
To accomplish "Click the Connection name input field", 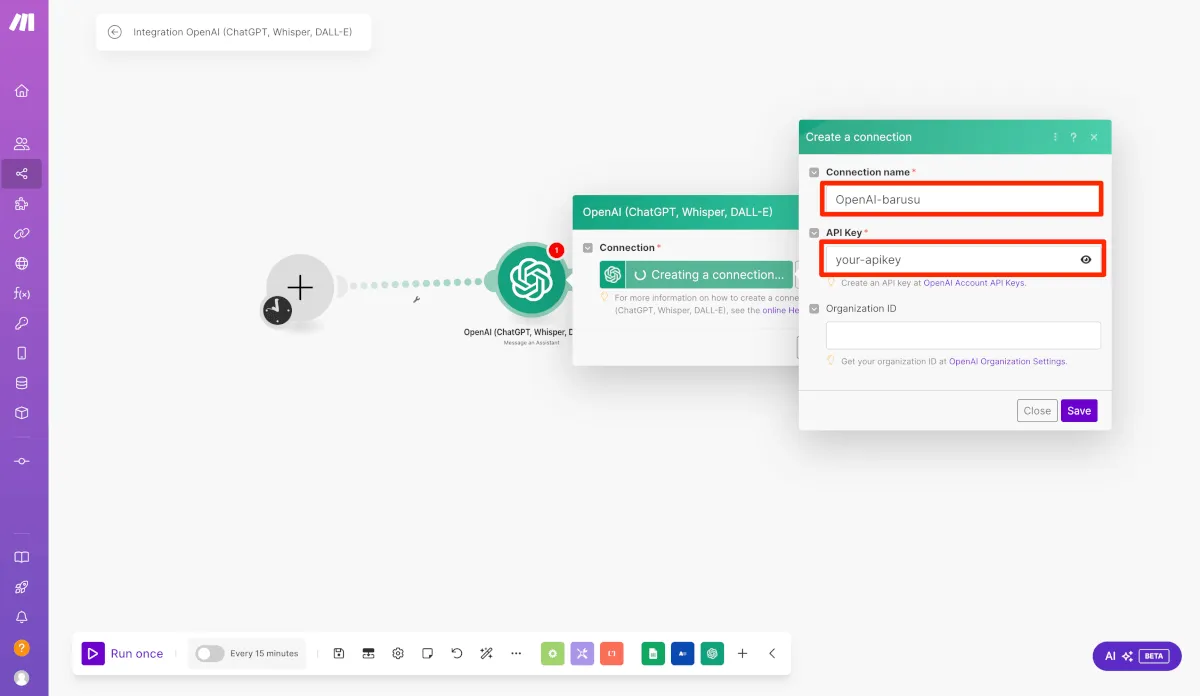I will coord(962,199).
